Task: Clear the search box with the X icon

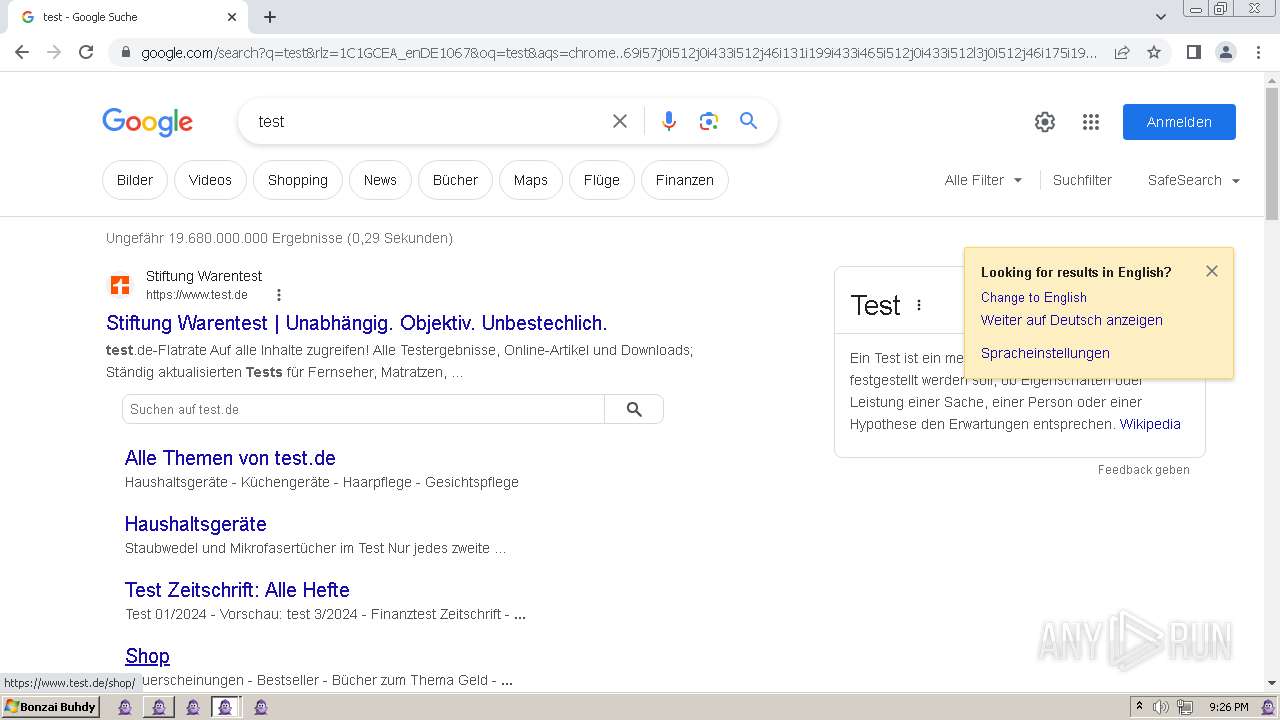Action: click(620, 121)
